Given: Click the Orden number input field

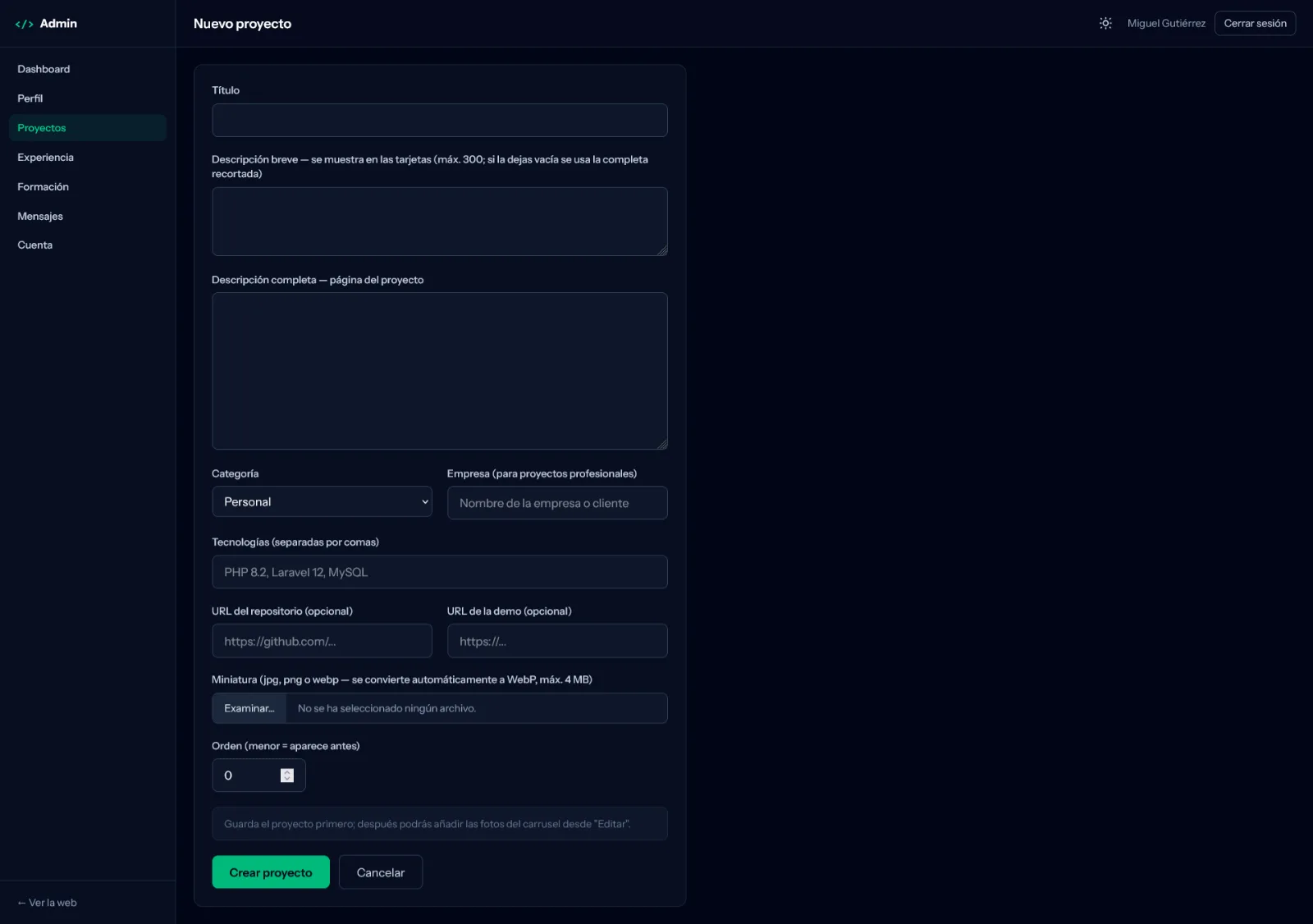Looking at the screenshot, I should (x=258, y=775).
